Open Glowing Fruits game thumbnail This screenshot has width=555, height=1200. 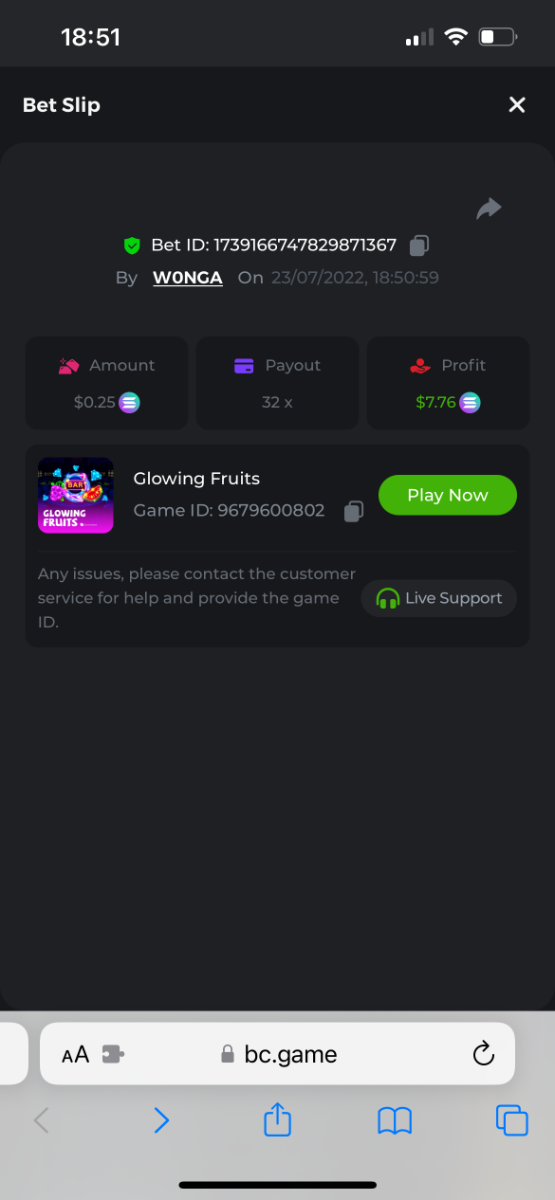[x=76, y=496]
